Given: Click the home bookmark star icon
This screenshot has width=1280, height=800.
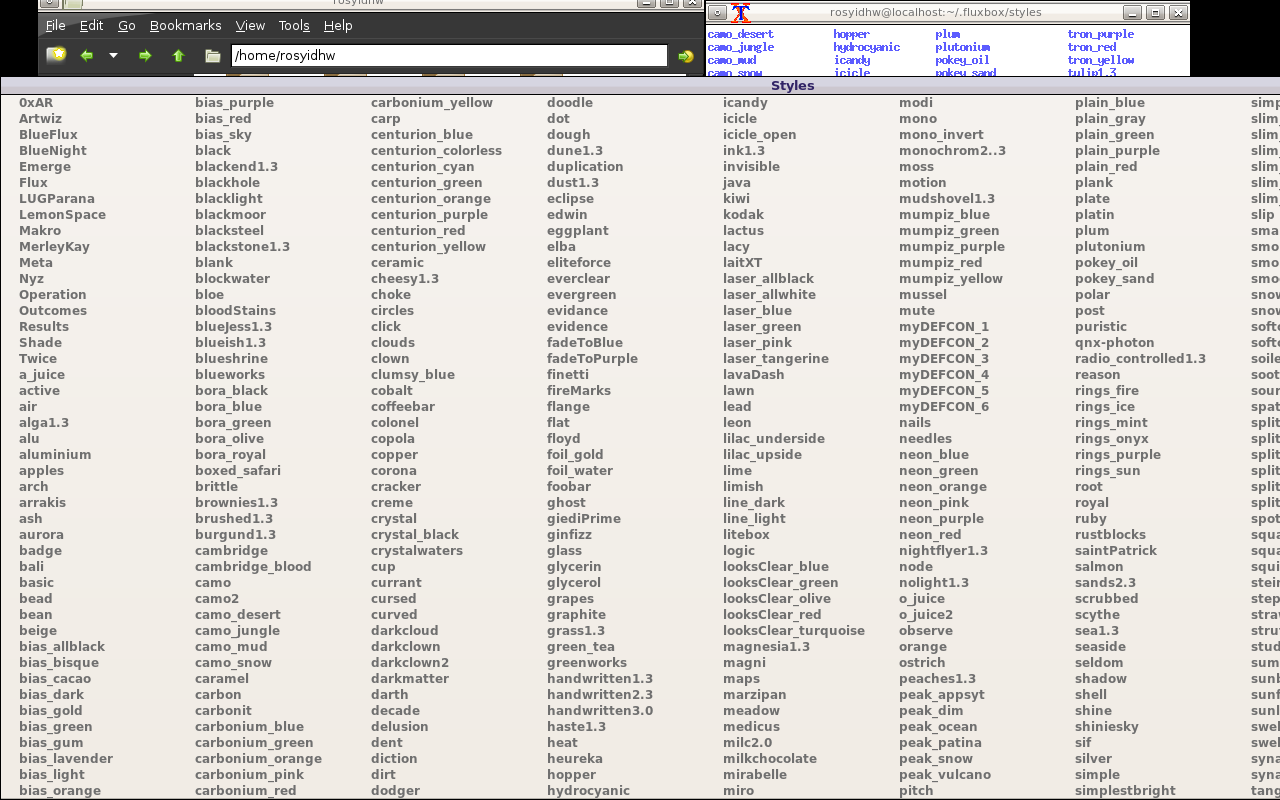Looking at the screenshot, I should (x=56, y=55).
